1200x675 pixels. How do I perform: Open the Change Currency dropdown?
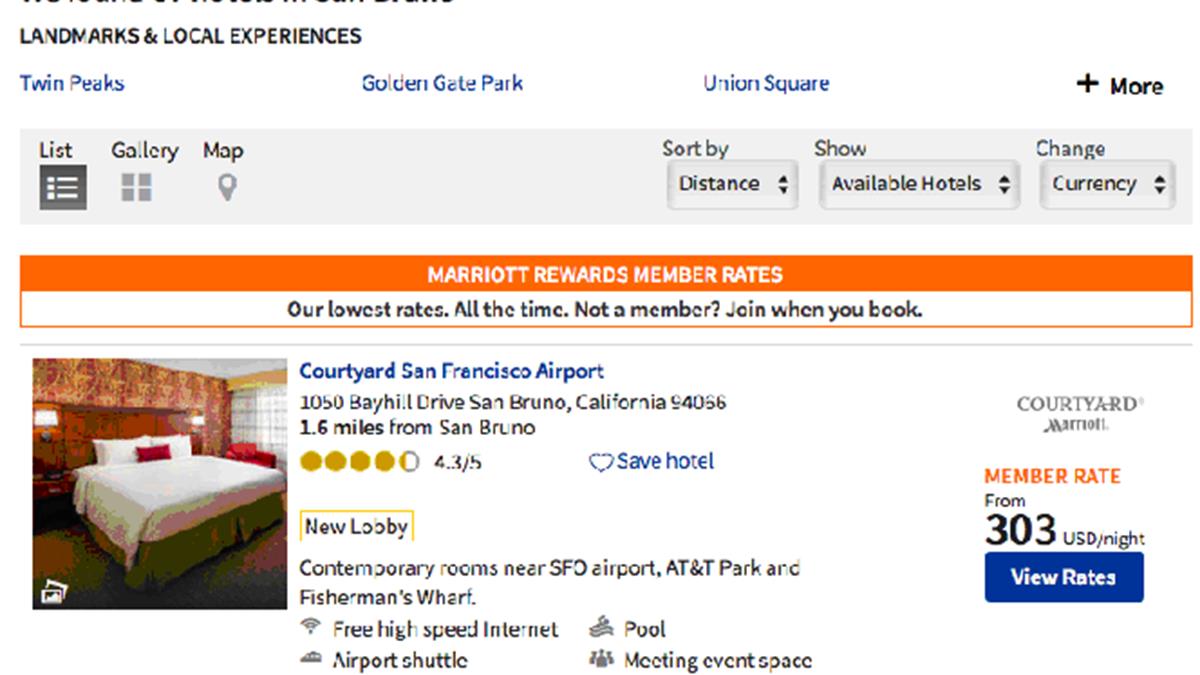1107,185
